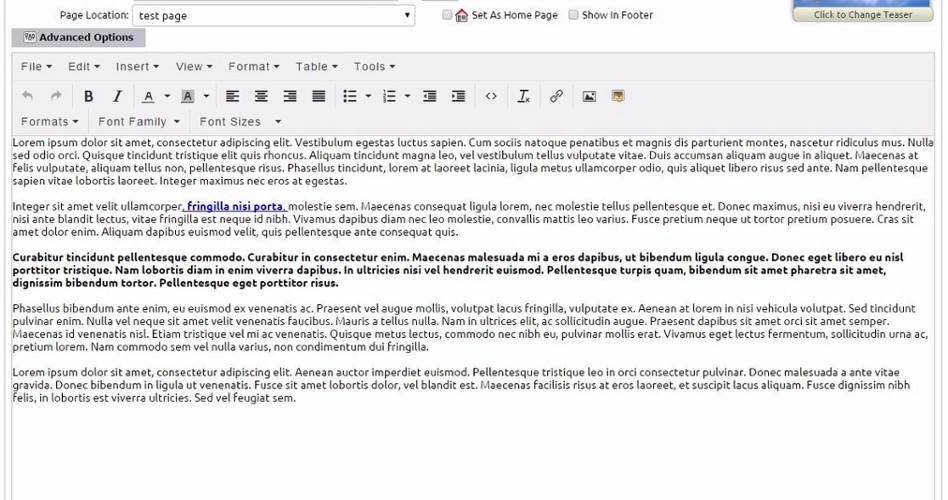This screenshot has height=500, width=948.
Task: Open the background color picker arrow
Action: point(207,96)
